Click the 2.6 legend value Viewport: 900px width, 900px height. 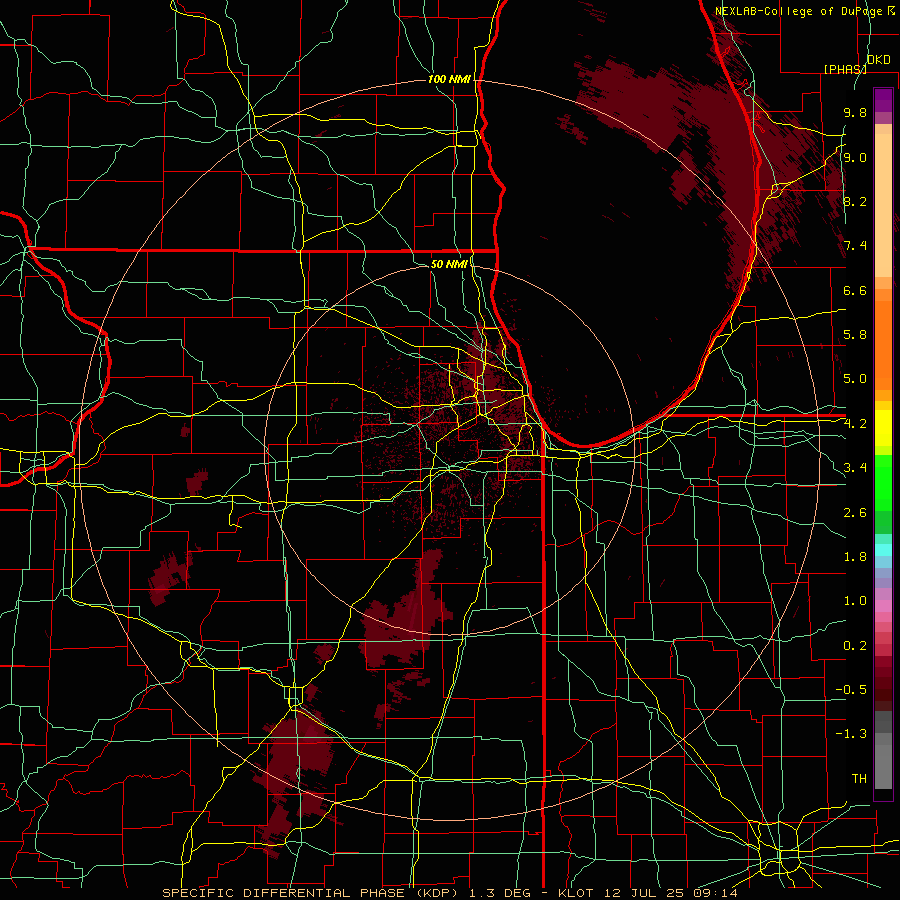tap(855, 513)
